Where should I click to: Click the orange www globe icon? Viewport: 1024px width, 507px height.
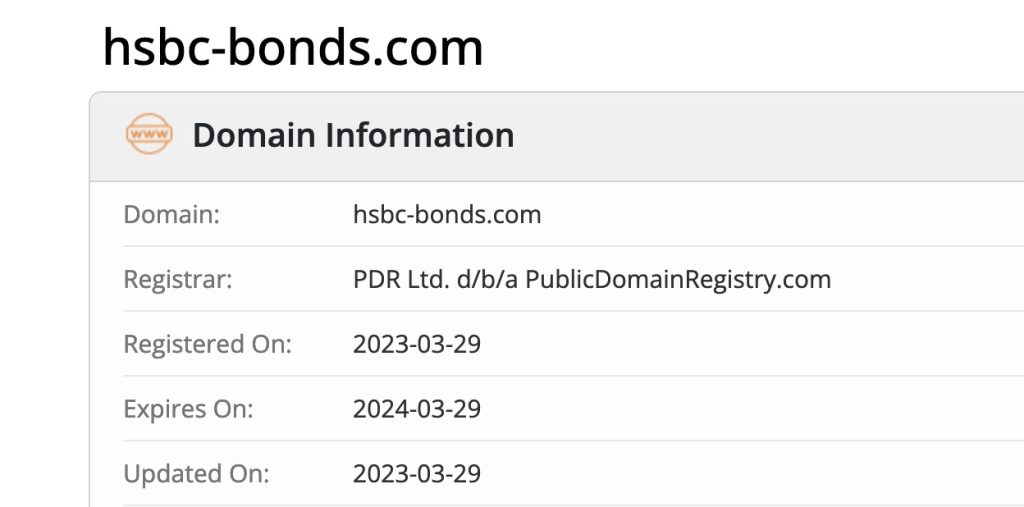pyautogui.click(x=149, y=135)
